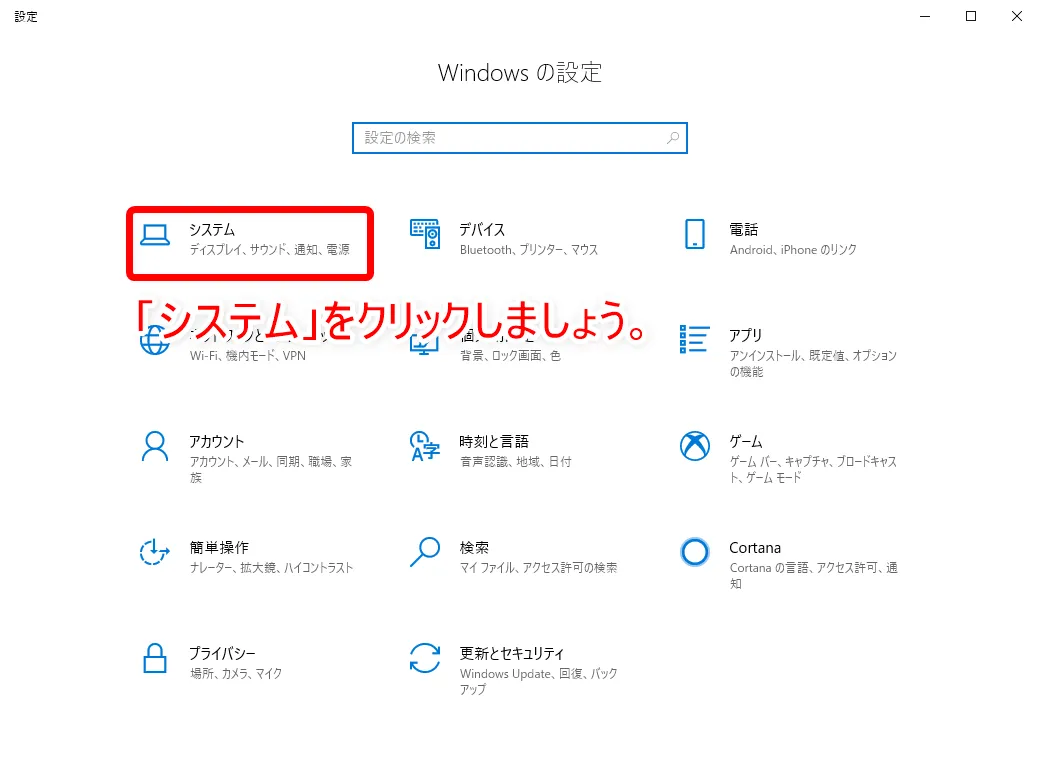Image resolution: width=1040 pixels, height=764 pixels.
Task: Select the 検索 category title
Action: pos(474,548)
